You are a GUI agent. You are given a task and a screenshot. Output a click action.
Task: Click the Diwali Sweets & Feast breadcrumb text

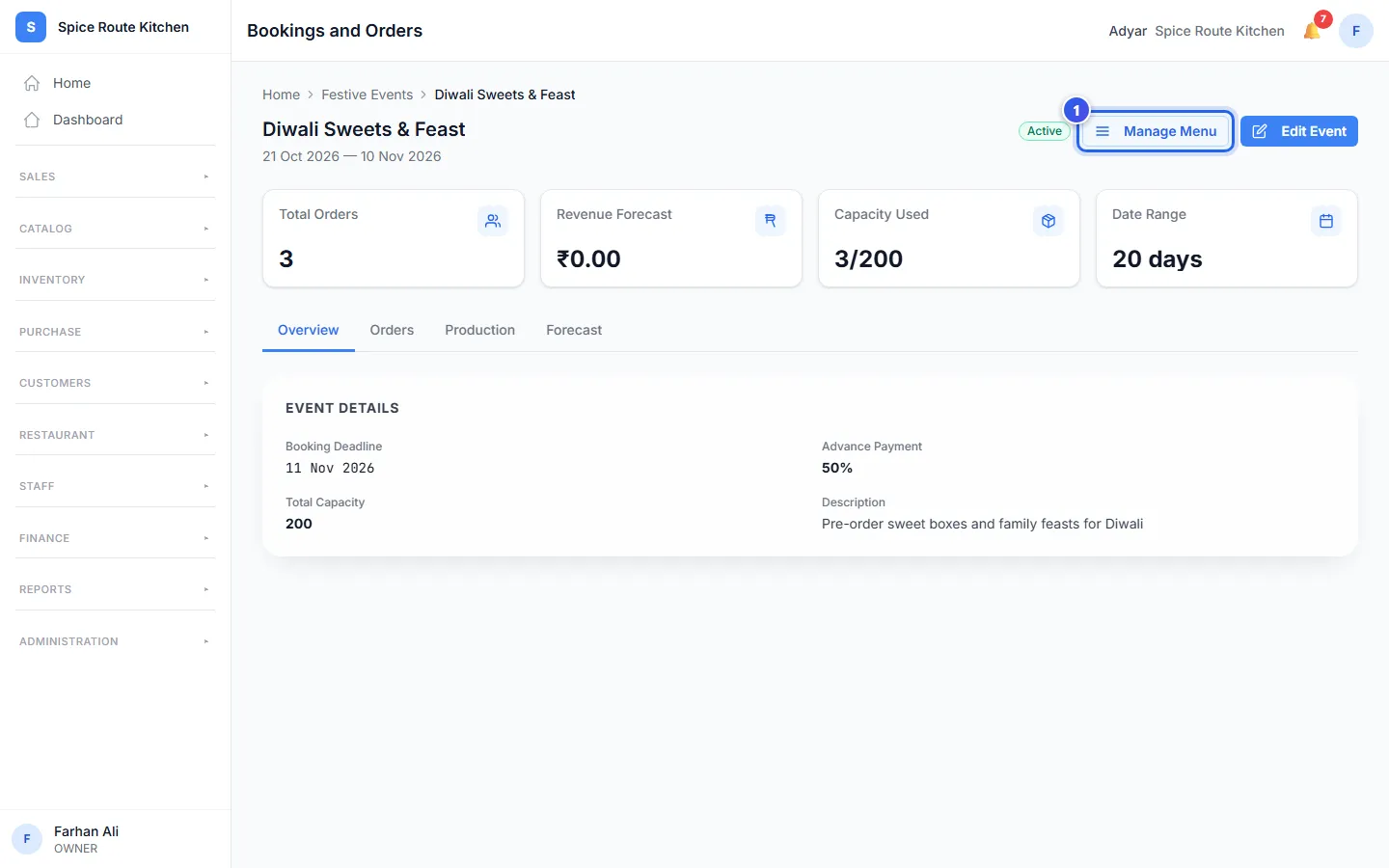pyautogui.click(x=504, y=95)
